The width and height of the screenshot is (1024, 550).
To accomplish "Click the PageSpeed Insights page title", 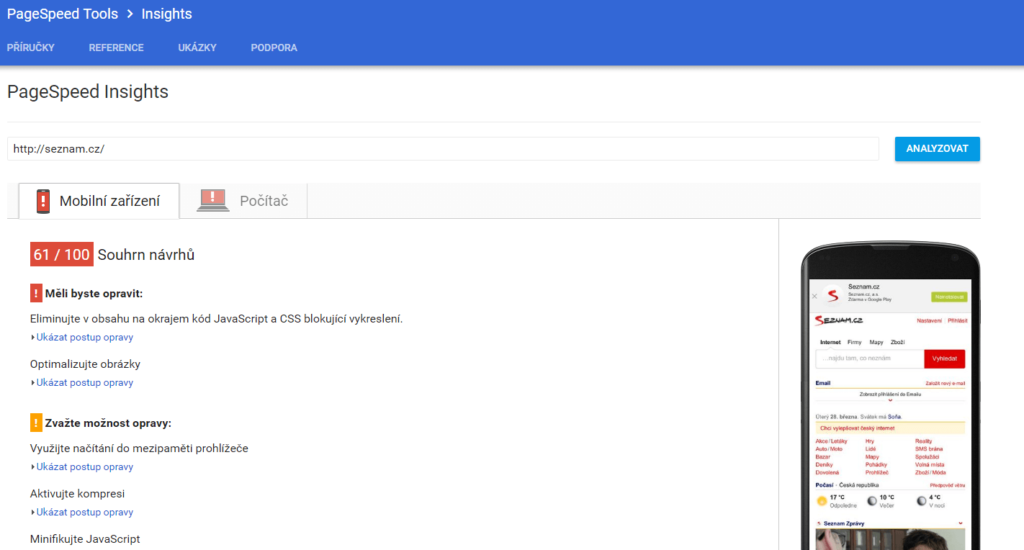I will 88,91.
